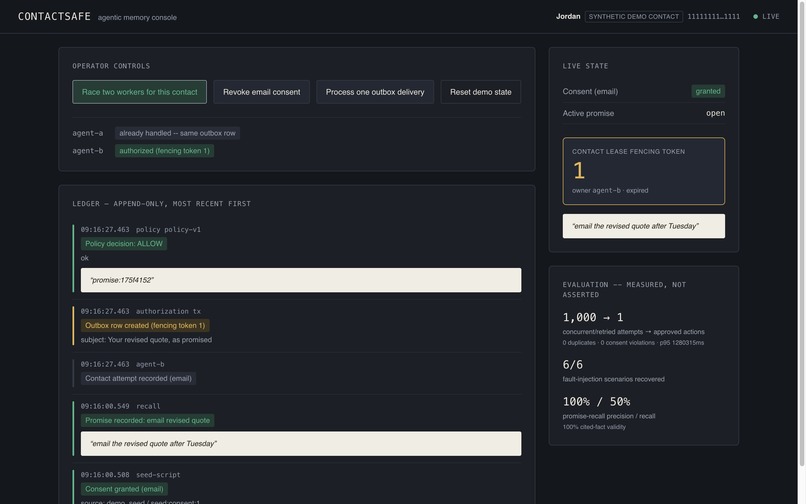Click 'subject: Your revised quote, as promised'
806x504 pixels.
[x=146, y=340]
